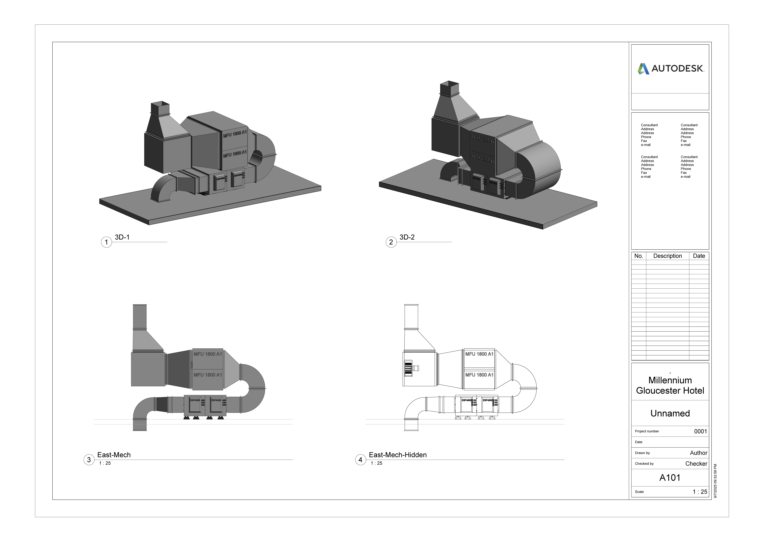Click the 1 : 25 scale under East-Mech-Hidden title
764x541 pixels.
[x=376, y=464]
